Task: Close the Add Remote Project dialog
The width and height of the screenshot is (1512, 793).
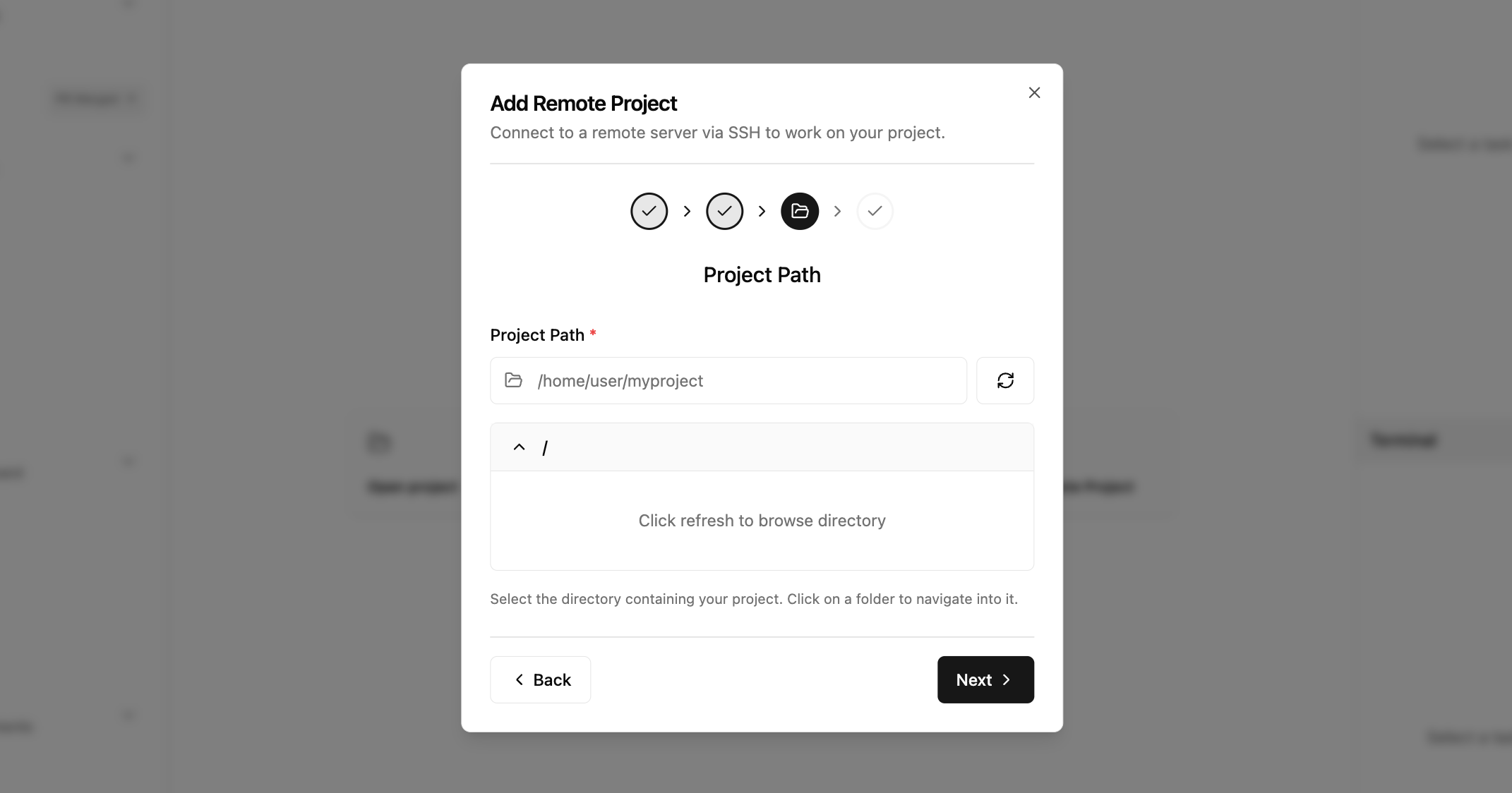Action: click(x=1034, y=92)
